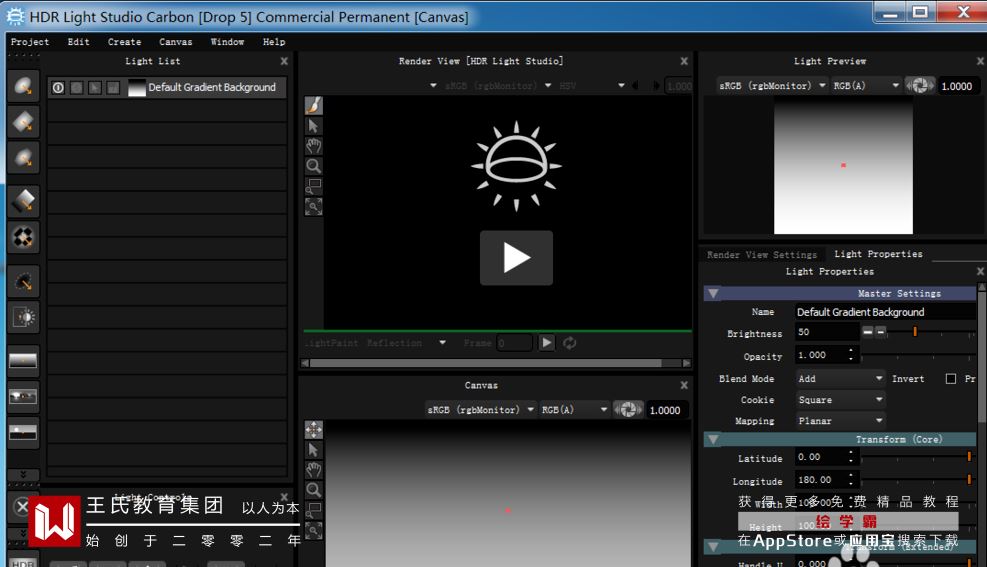Close the Light List panel
The height and width of the screenshot is (567, 987).
(x=284, y=61)
